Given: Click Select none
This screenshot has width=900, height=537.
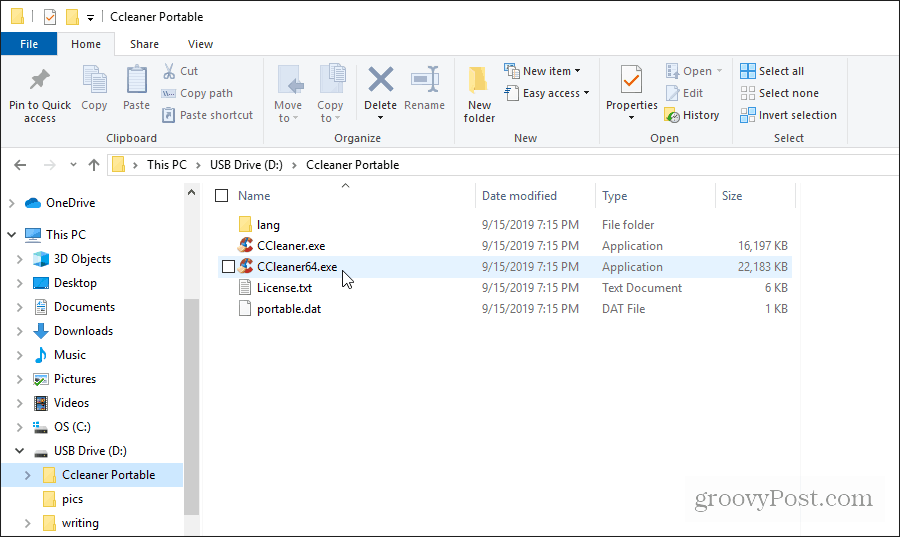Looking at the screenshot, I should [779, 93].
